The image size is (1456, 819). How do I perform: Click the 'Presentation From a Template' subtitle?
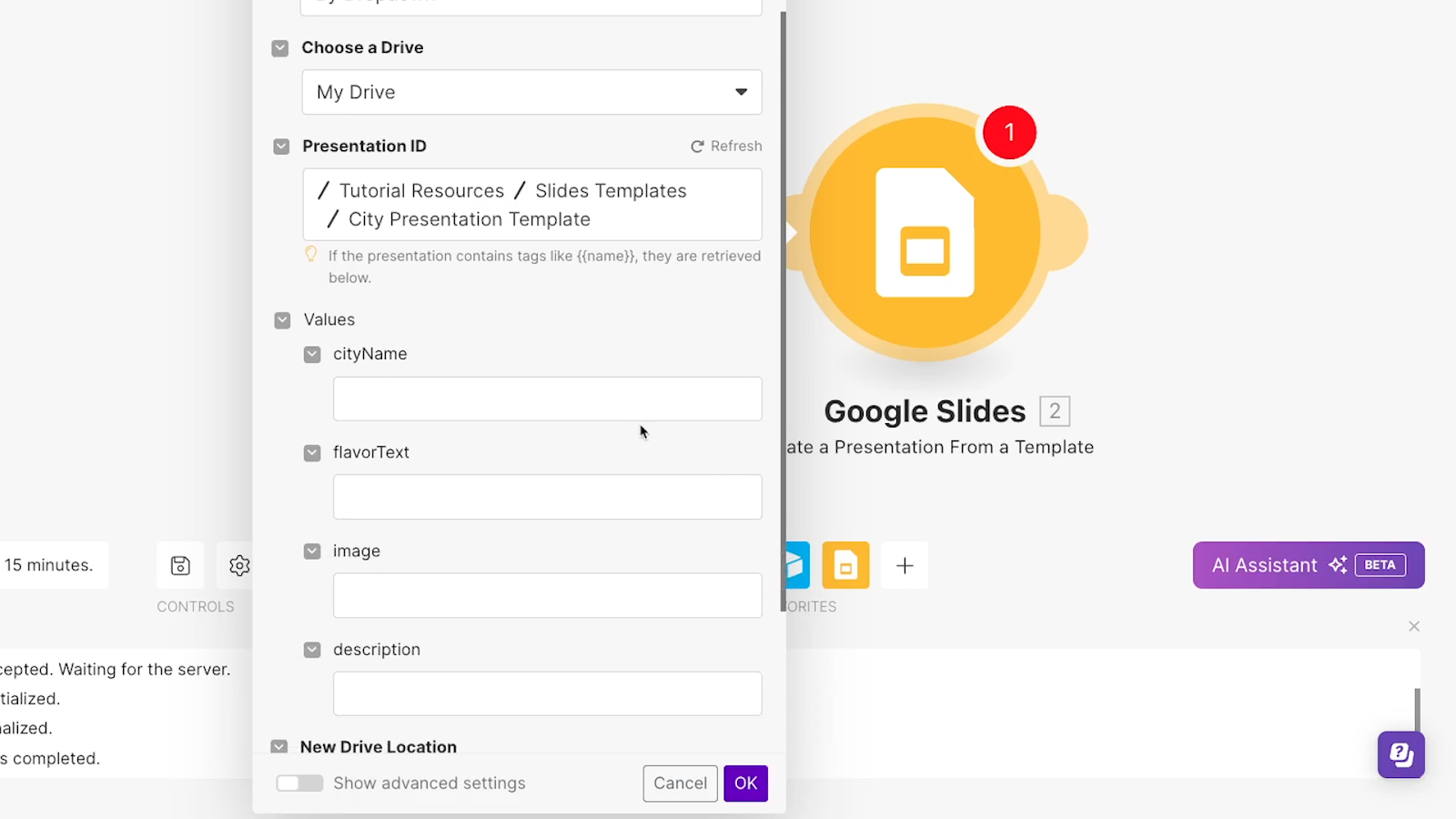click(x=964, y=447)
